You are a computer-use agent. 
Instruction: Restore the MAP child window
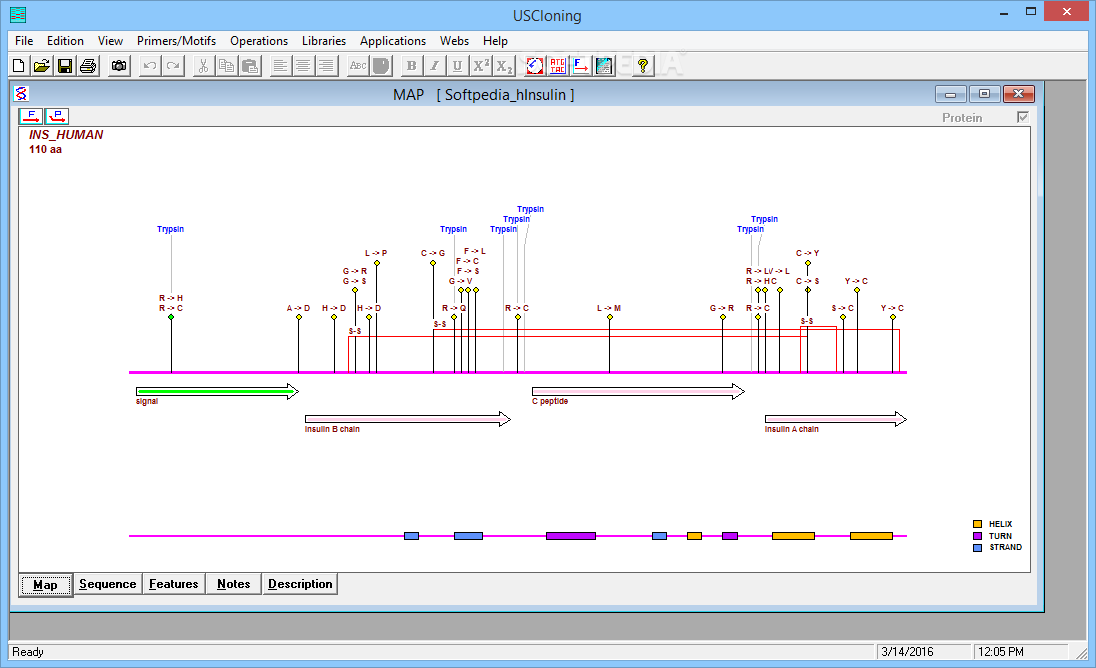(984, 94)
